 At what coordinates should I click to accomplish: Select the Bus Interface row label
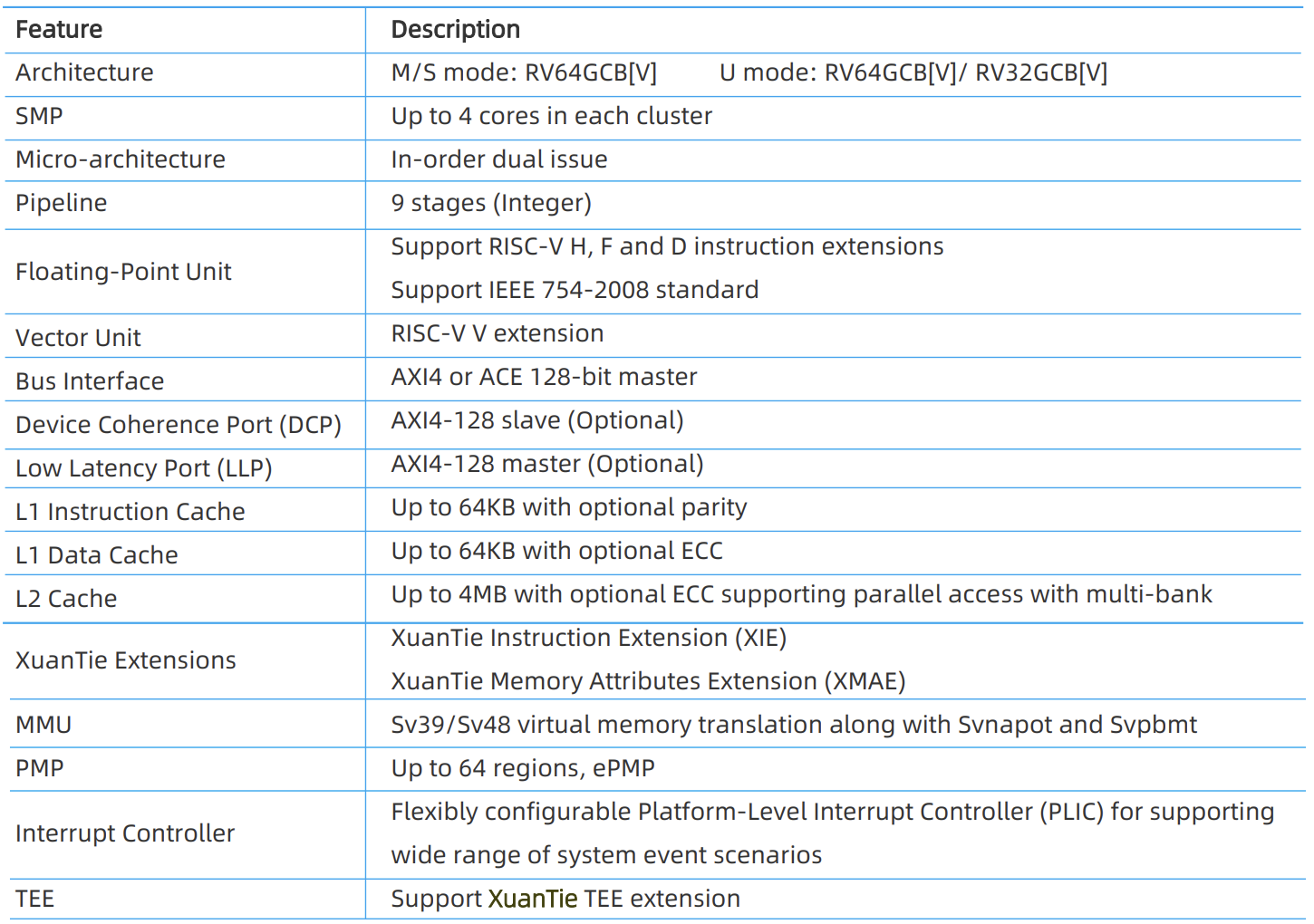(x=90, y=381)
